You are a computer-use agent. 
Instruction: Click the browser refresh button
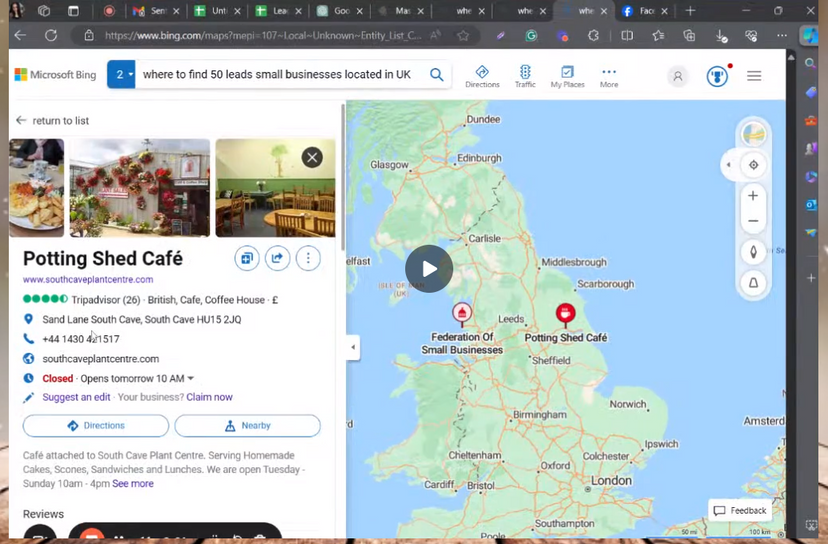pos(51,35)
